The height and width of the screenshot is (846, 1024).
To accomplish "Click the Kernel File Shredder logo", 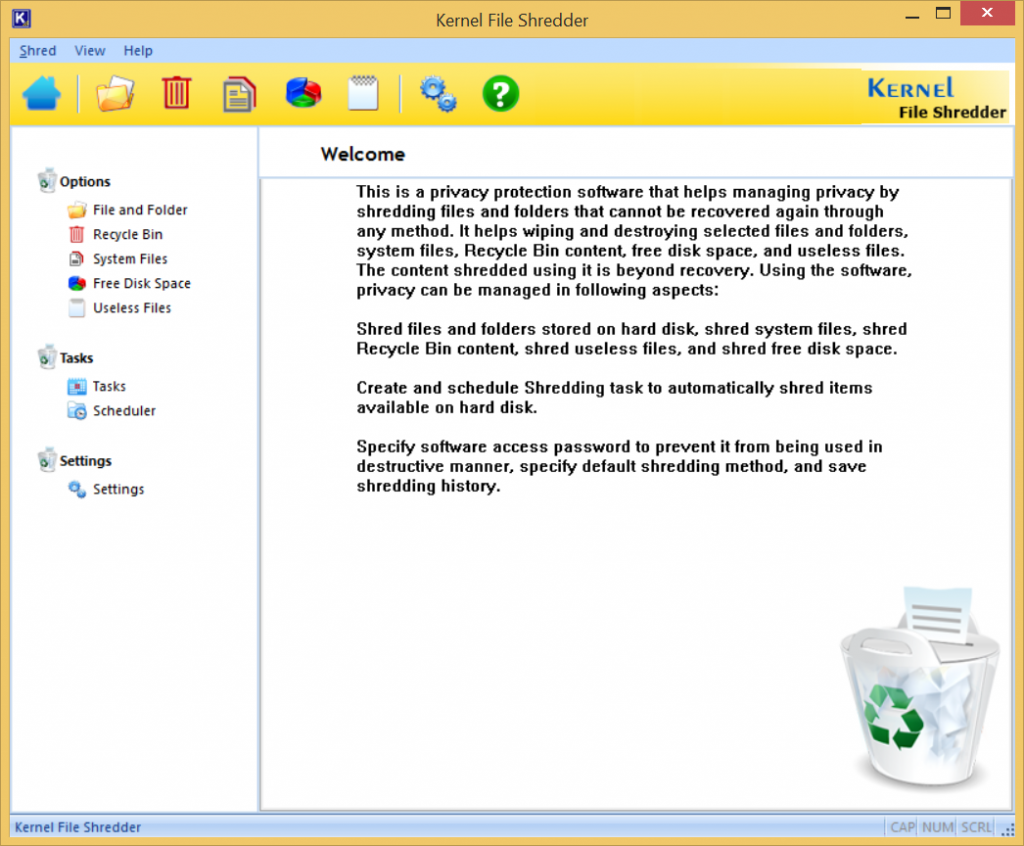I will click(934, 94).
